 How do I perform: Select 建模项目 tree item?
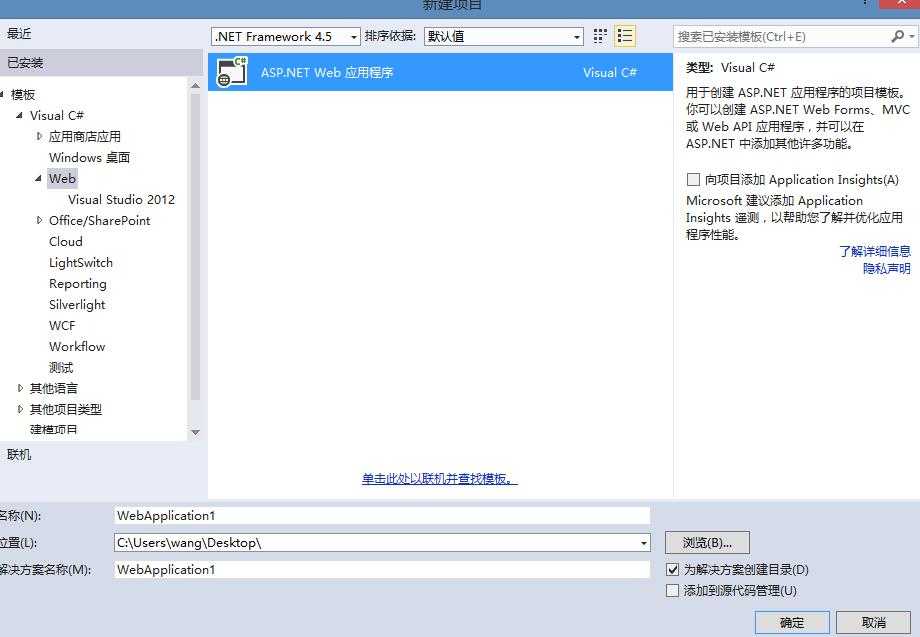tap(53, 429)
